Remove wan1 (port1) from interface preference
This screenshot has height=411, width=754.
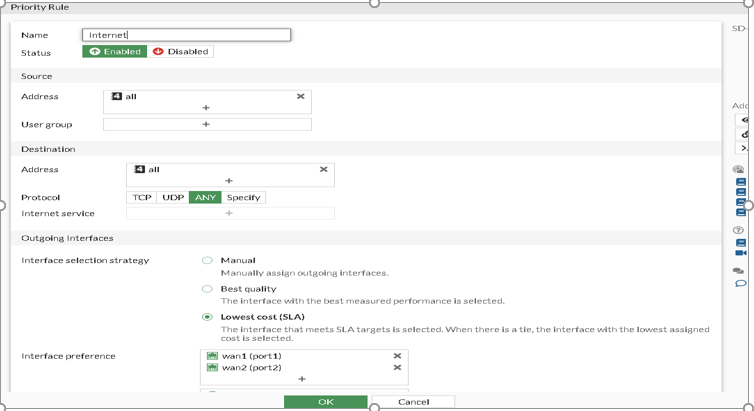[x=397, y=356]
